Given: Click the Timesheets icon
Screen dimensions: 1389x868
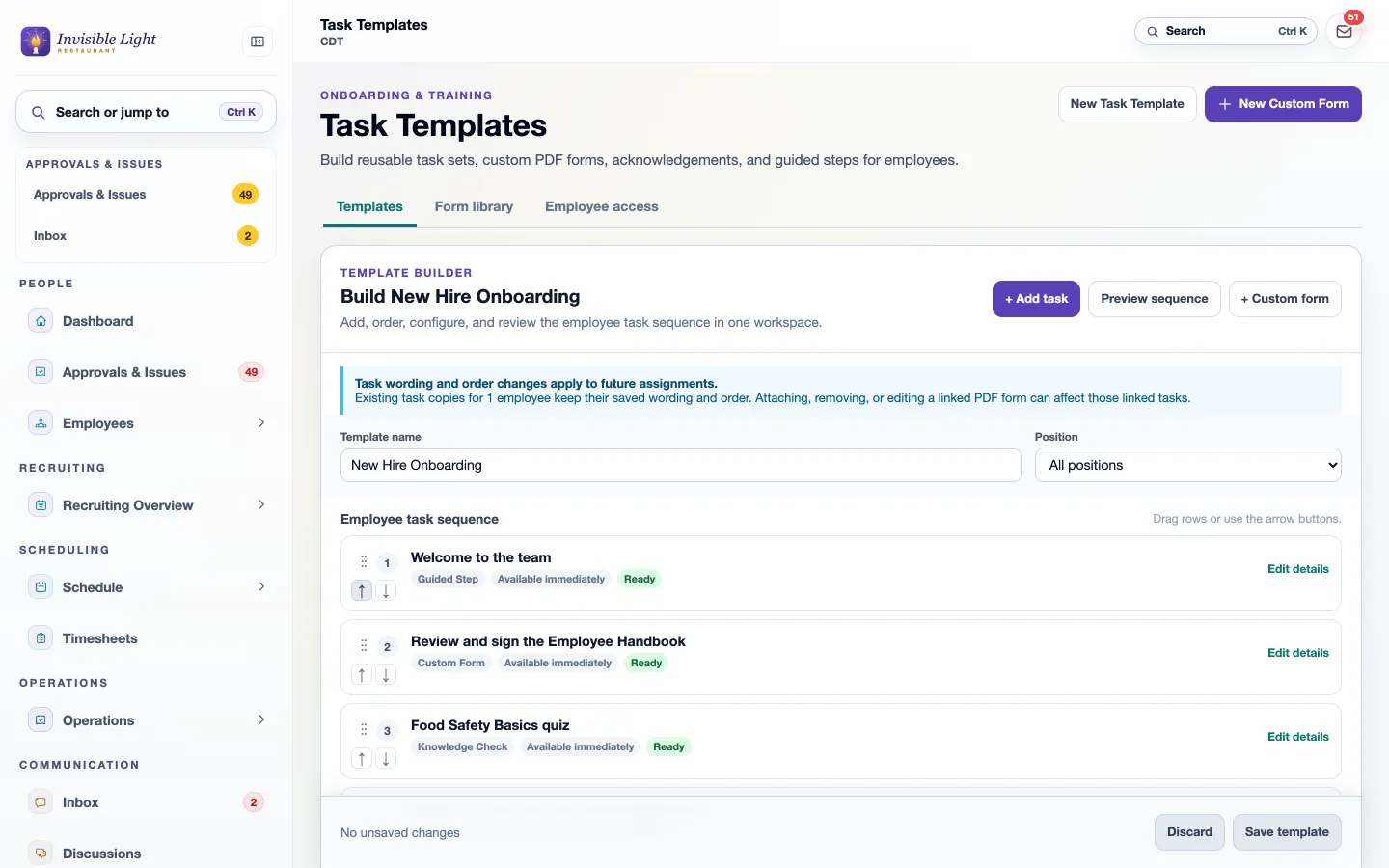Looking at the screenshot, I should coord(41,638).
